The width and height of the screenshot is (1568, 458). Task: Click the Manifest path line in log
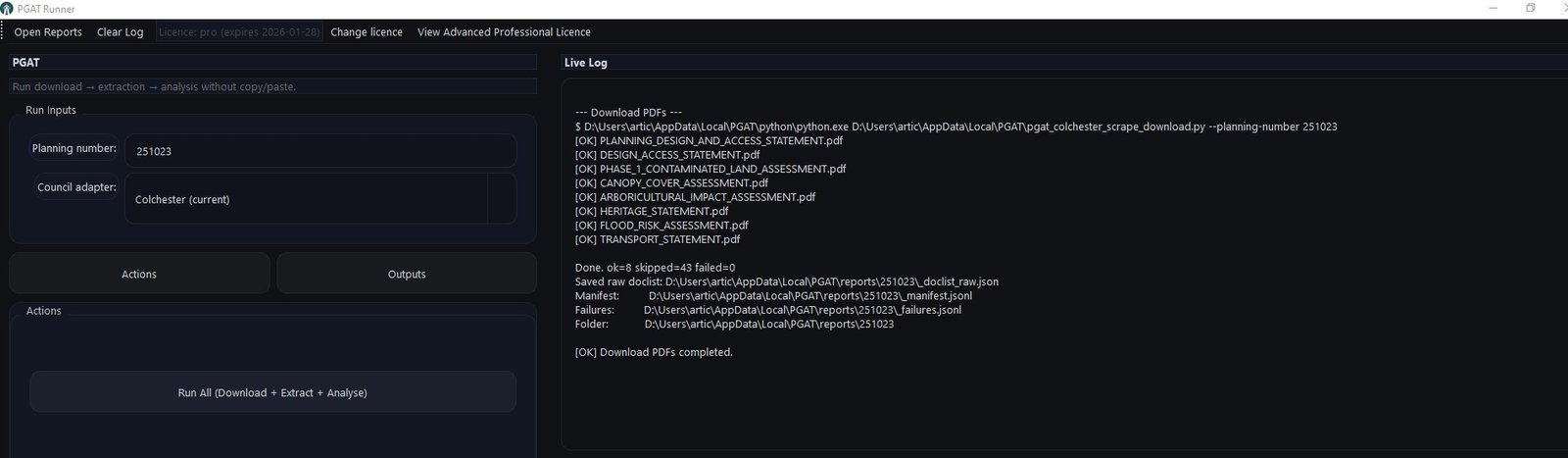(773, 296)
